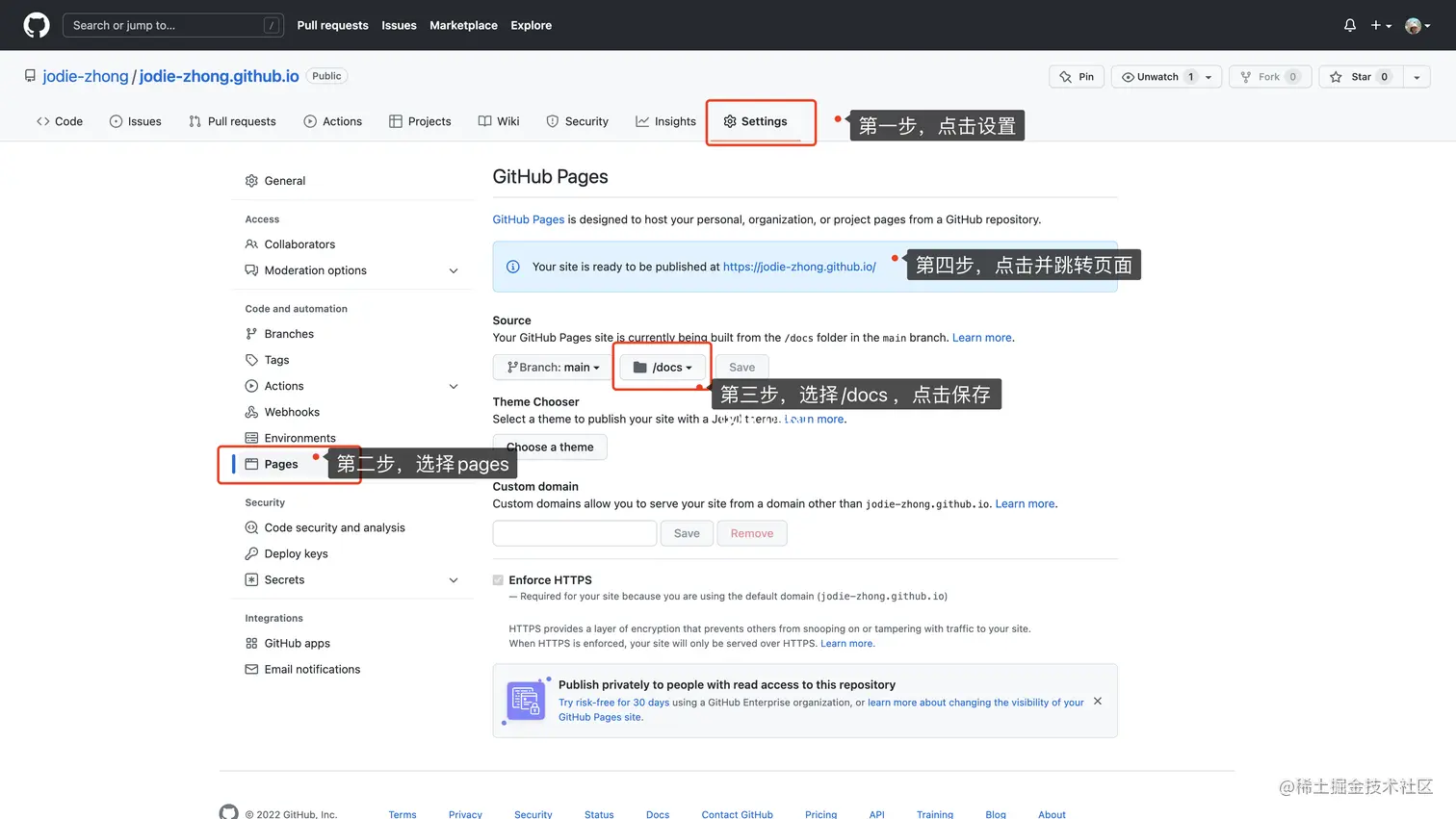Expand Moderation options chevron
The height and width of the screenshot is (819, 1456).
pos(454,270)
